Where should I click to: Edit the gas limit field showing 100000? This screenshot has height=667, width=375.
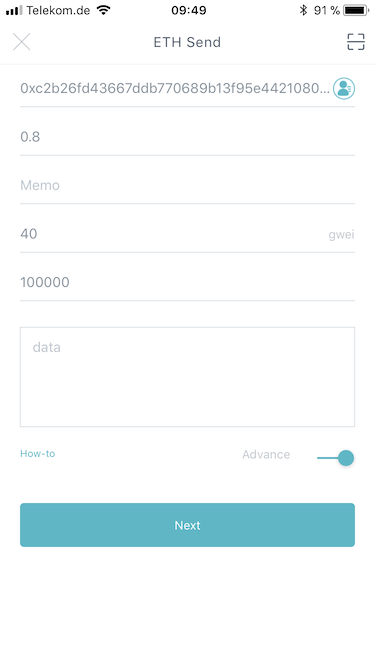pyautogui.click(x=188, y=282)
